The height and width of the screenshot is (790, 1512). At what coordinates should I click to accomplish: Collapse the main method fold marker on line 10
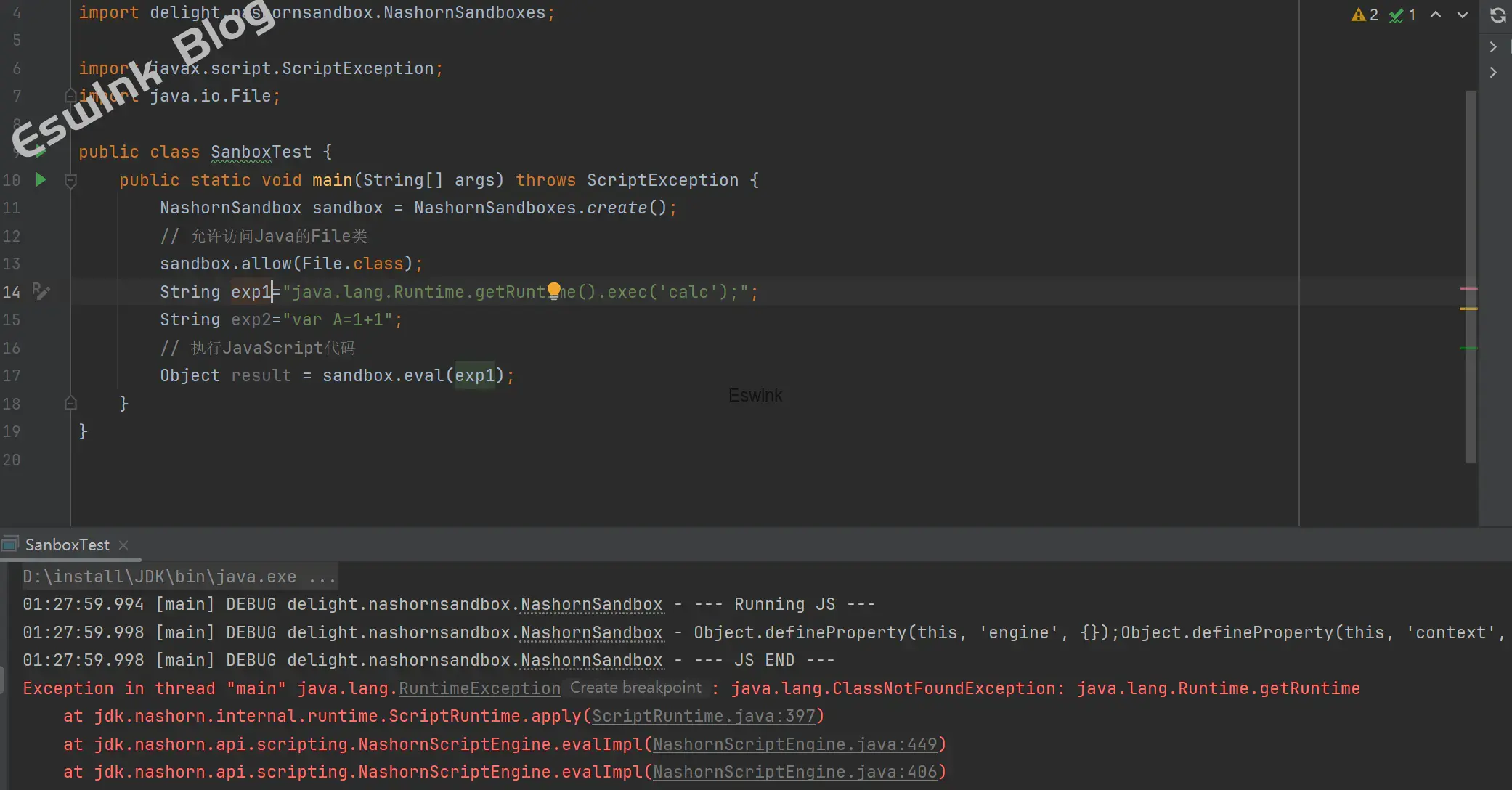70,180
